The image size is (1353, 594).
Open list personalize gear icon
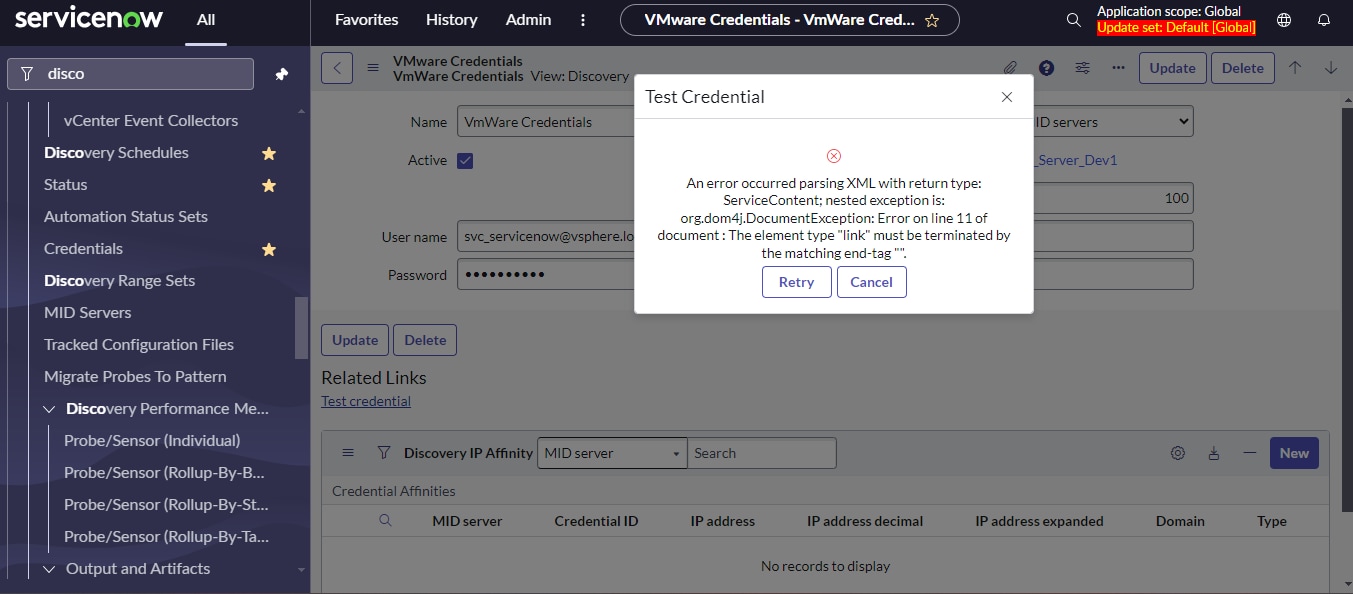(x=1178, y=453)
